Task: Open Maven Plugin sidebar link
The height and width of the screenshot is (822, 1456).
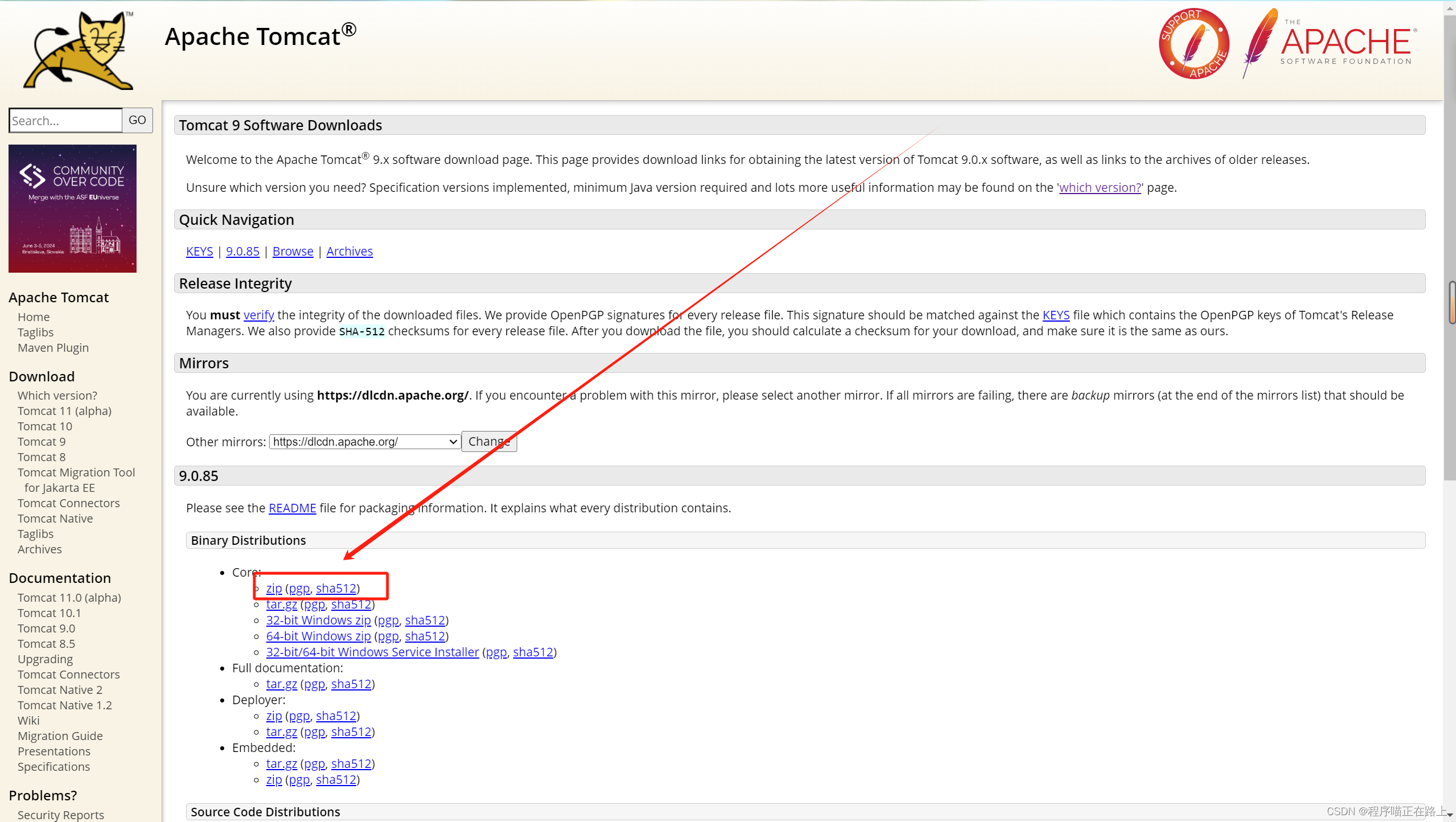Action: (x=53, y=348)
